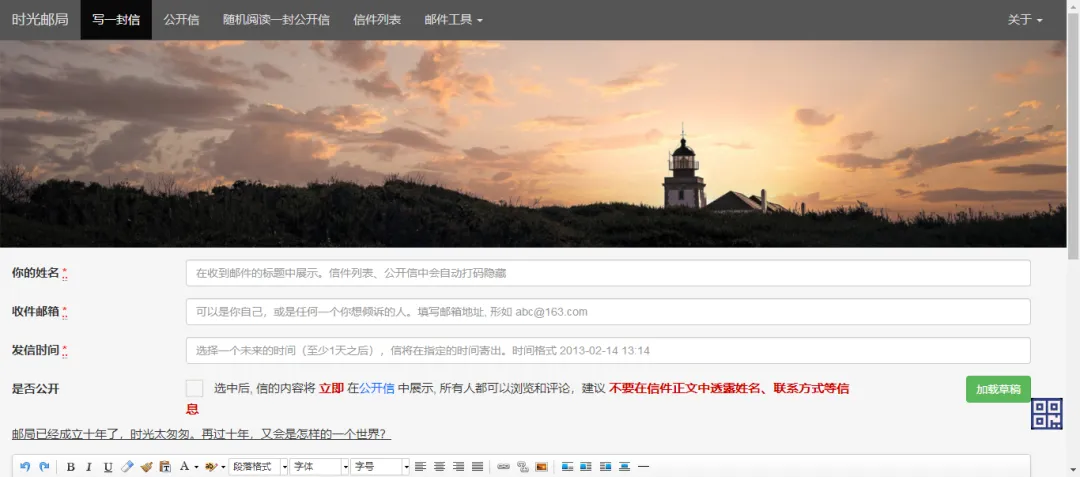Insert a hyperlink with link icon
1080x477 pixels.
[503, 467]
